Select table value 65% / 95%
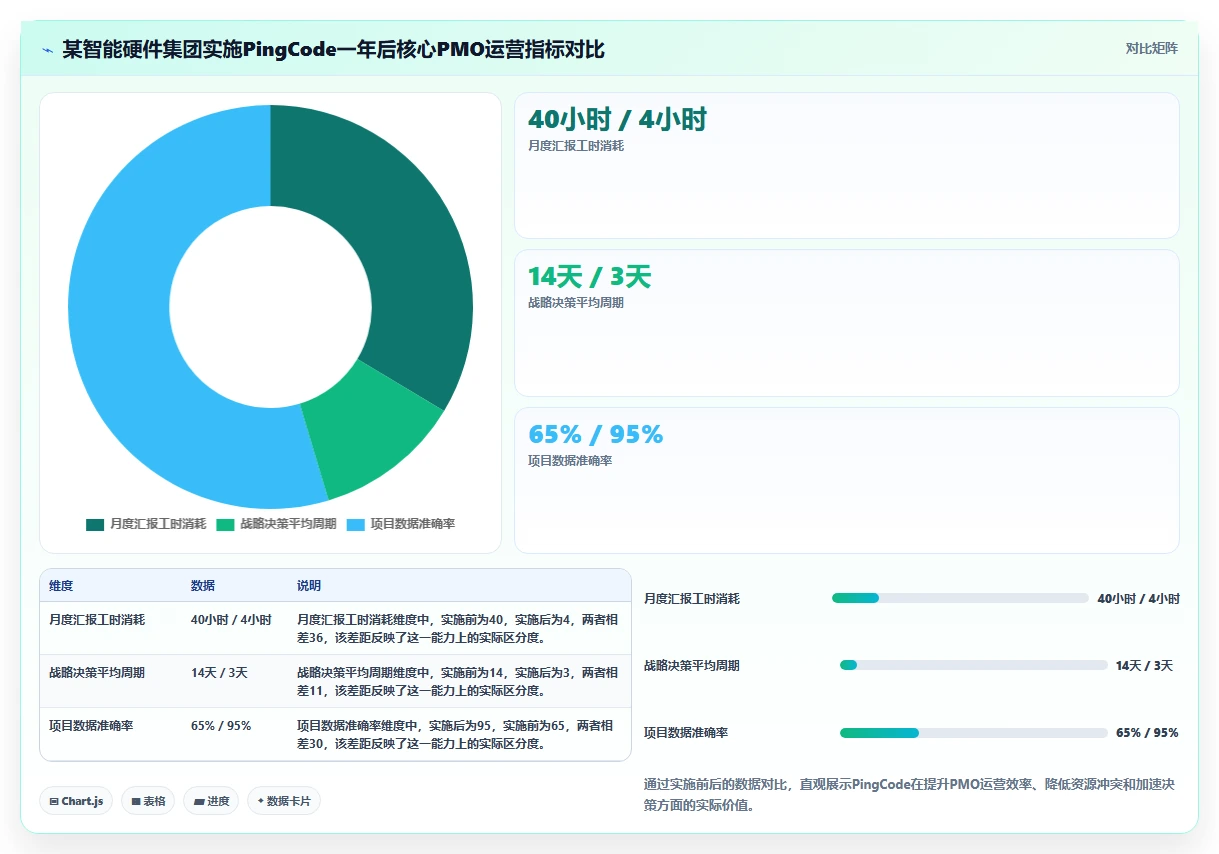1219x854 pixels. pos(221,726)
